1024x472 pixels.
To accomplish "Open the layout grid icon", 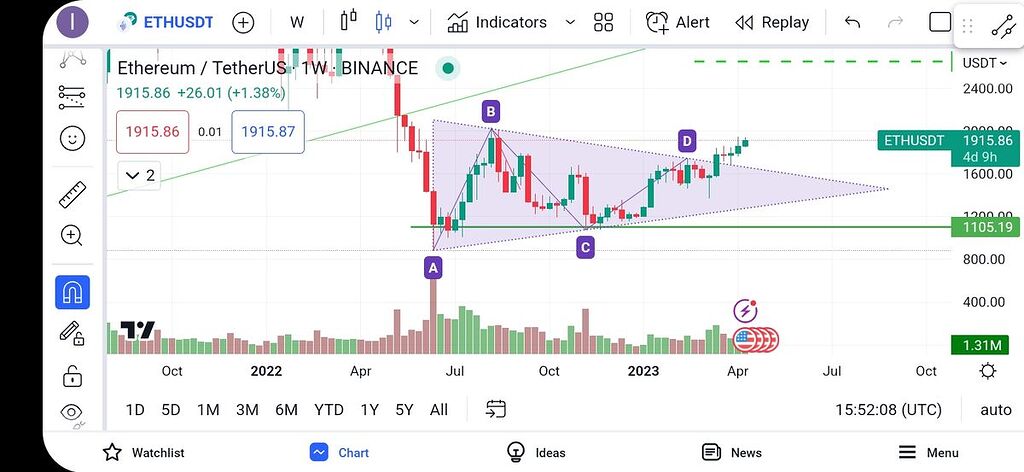I will tap(603, 22).
